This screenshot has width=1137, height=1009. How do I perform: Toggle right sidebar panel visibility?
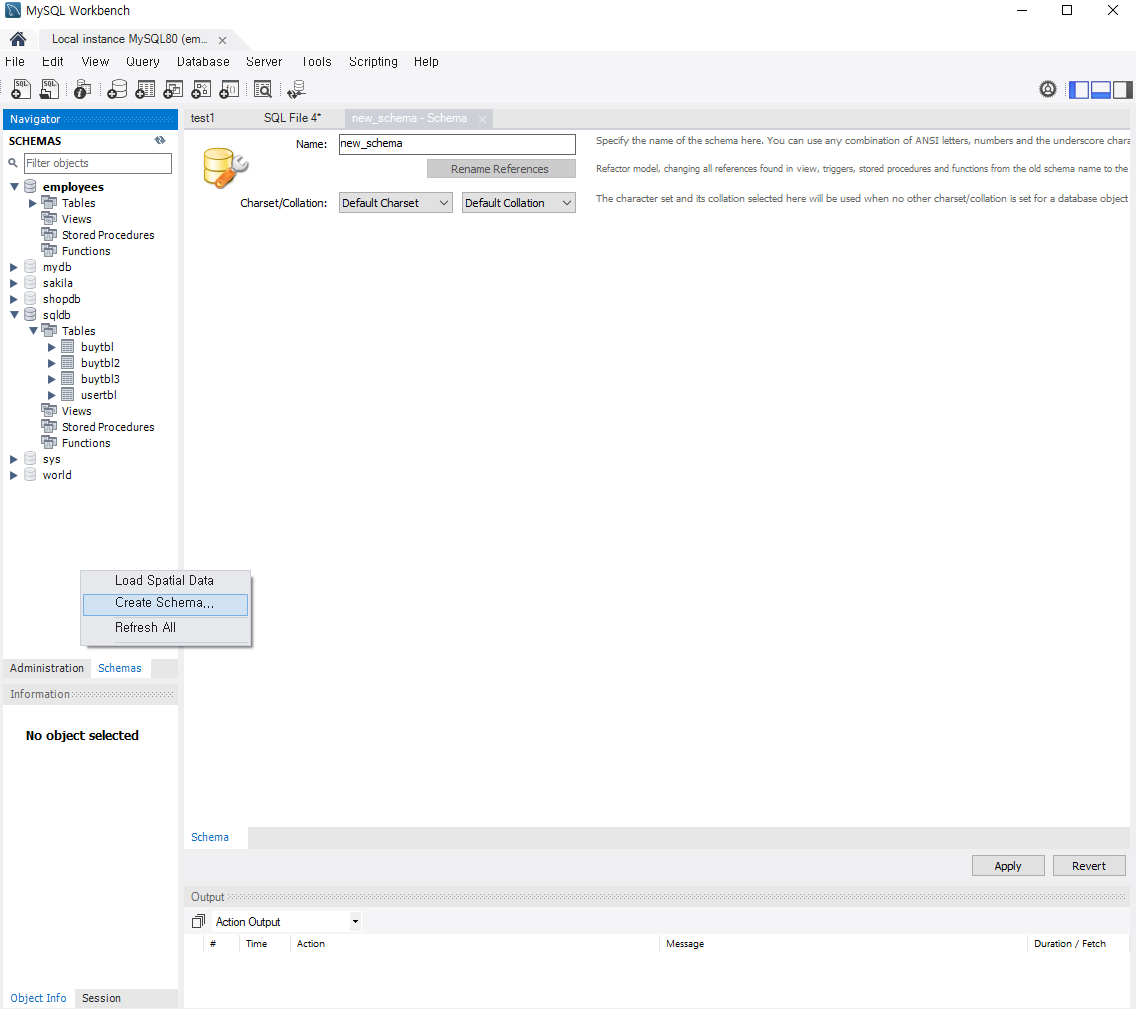pyautogui.click(x=1122, y=89)
